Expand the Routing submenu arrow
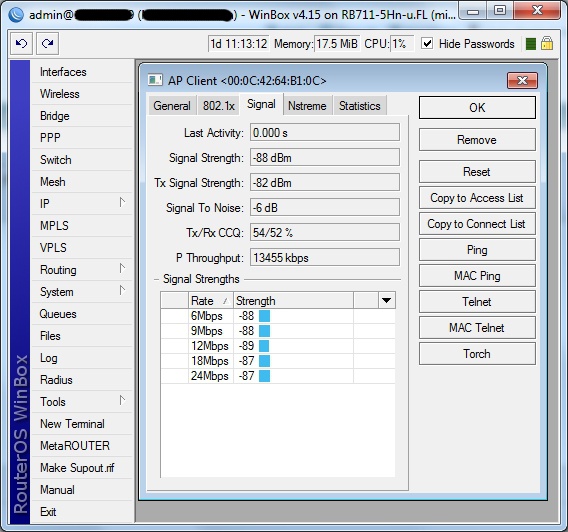Viewport: 568px width, 532px height. (122, 269)
